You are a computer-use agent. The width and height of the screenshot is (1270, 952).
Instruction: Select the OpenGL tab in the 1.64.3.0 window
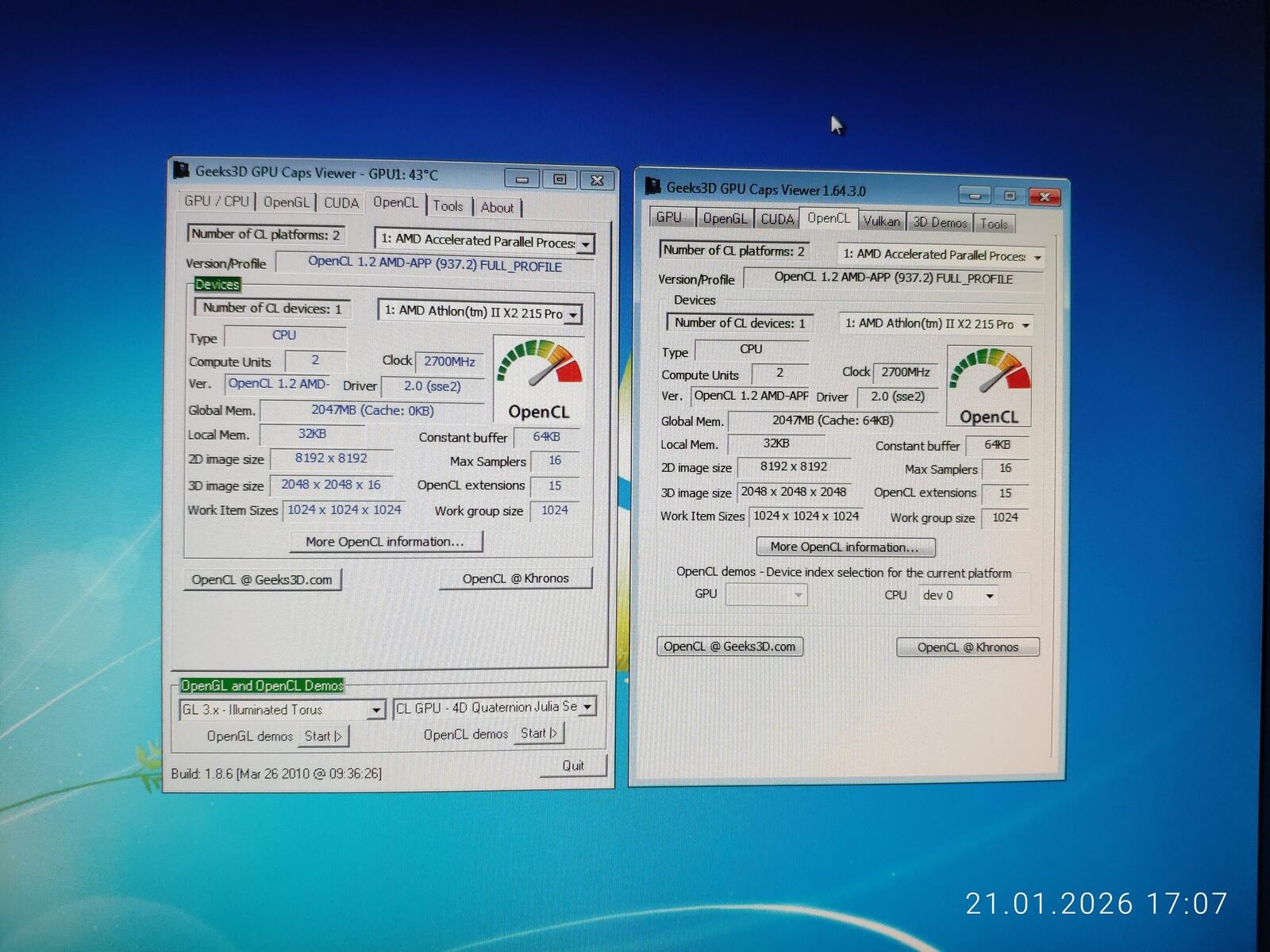point(725,218)
